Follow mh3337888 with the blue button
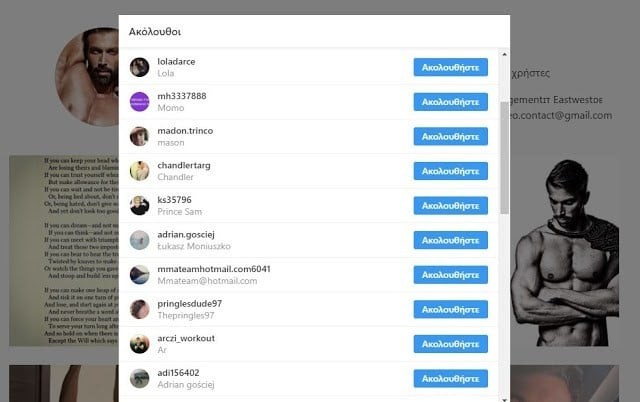 pos(451,102)
